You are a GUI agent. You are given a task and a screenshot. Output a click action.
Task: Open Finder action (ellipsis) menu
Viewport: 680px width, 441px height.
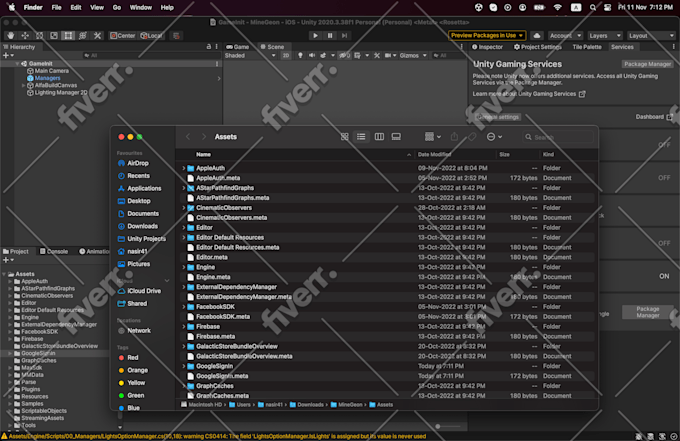pos(494,137)
